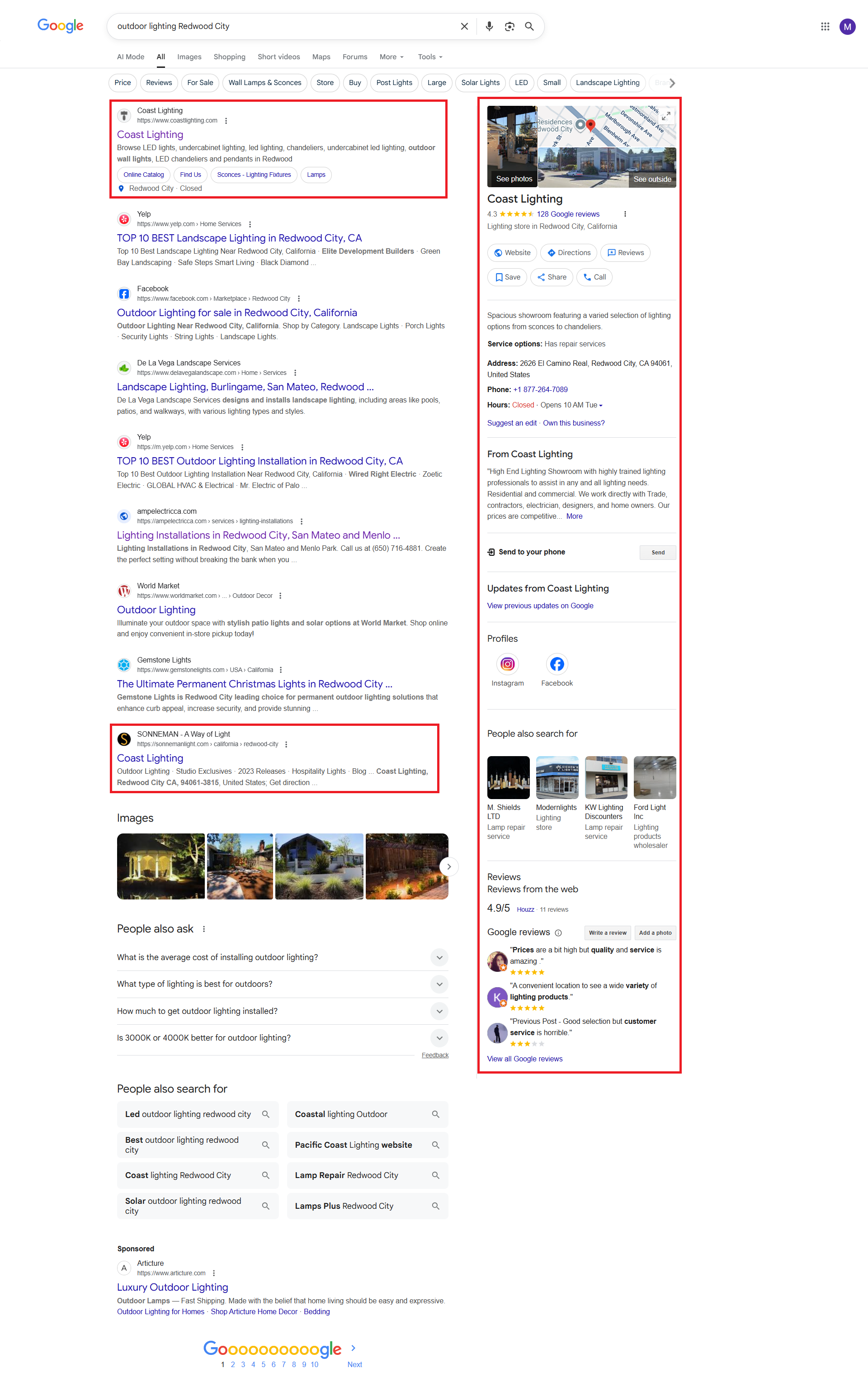Open the Tools dropdown
Screen dimensions: 868x1382
pyautogui.click(x=430, y=57)
